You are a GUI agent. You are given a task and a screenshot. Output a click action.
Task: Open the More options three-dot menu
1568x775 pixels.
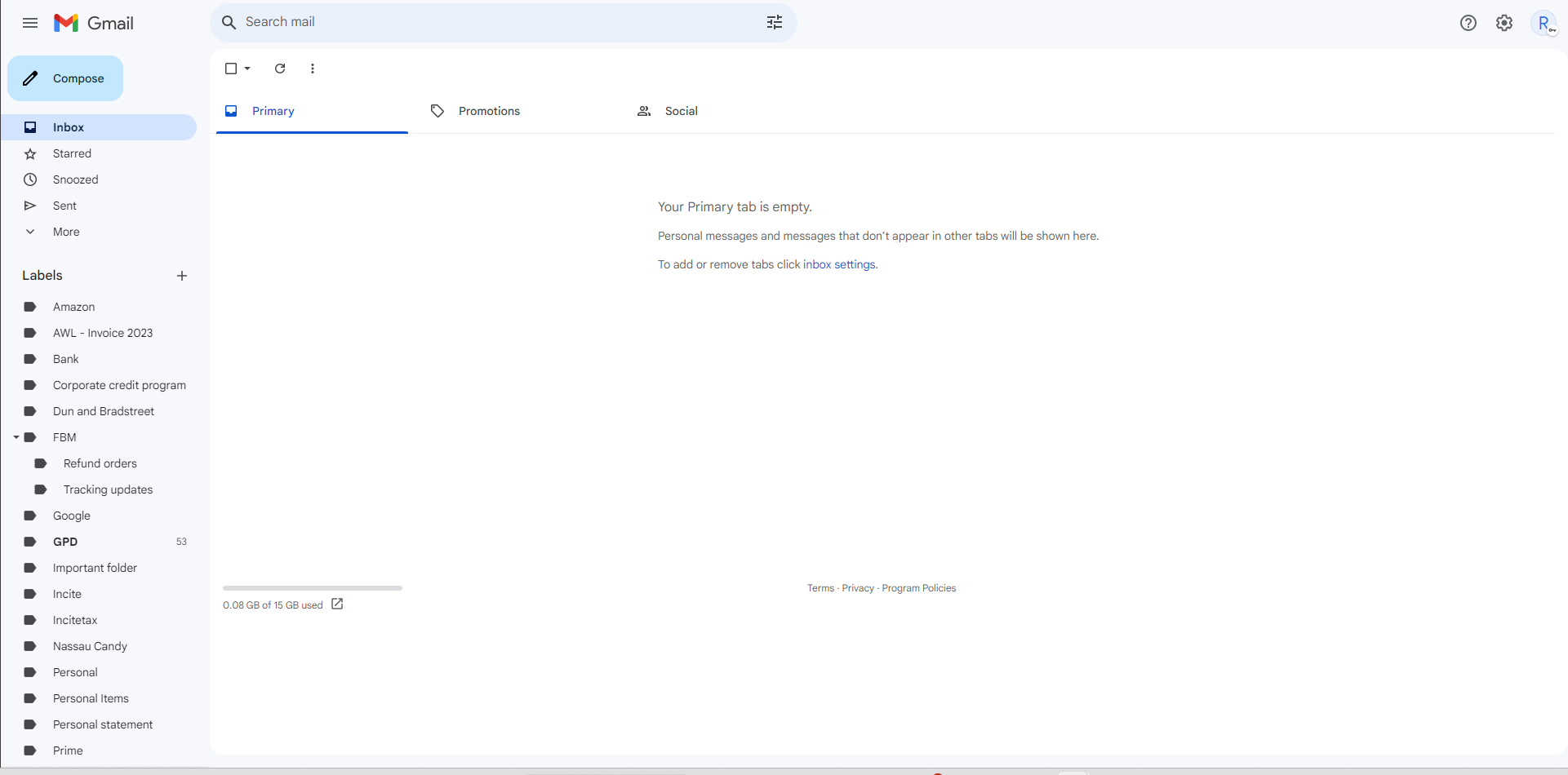click(313, 69)
